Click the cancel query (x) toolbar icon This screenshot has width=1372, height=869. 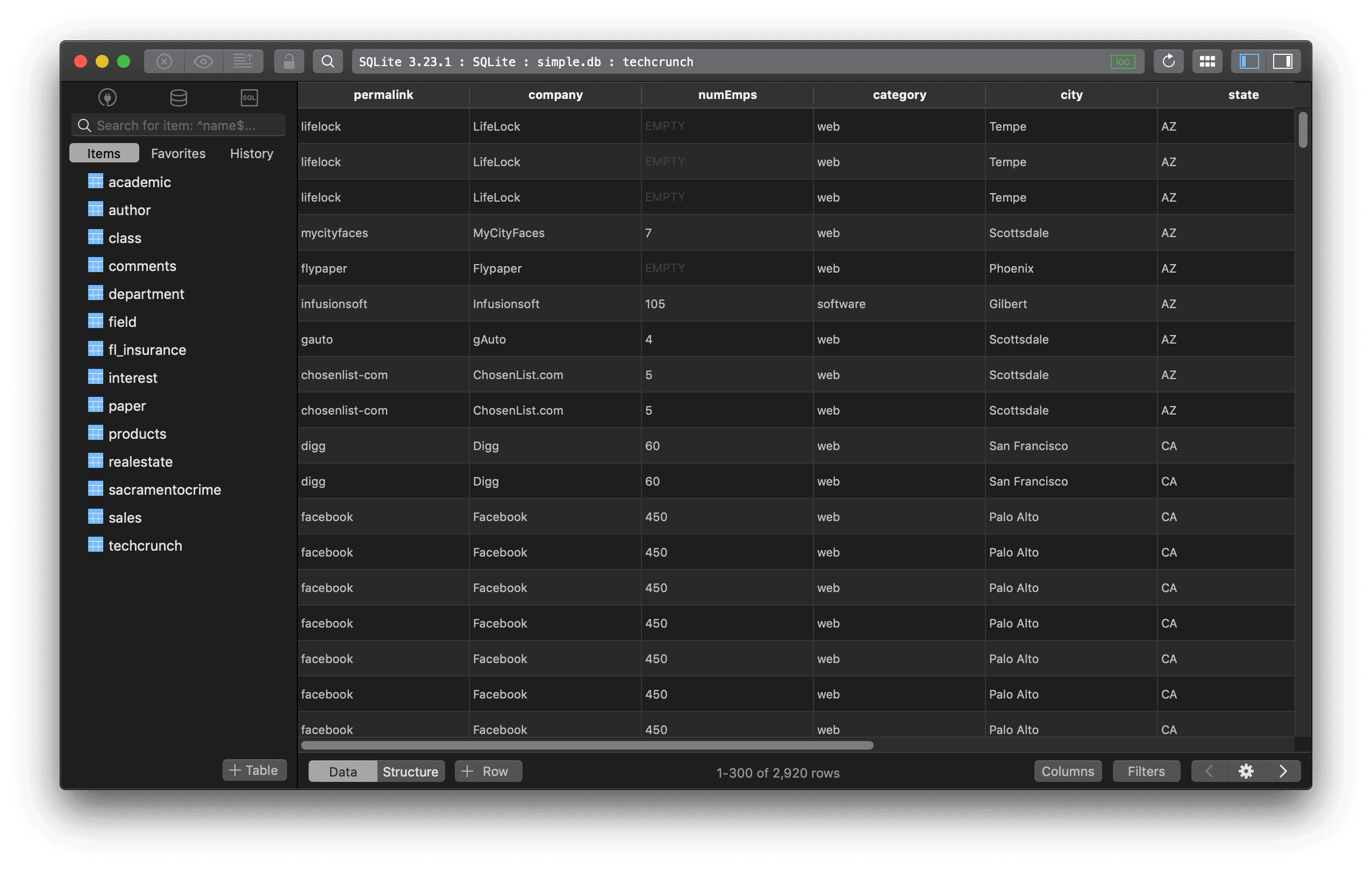pos(164,61)
